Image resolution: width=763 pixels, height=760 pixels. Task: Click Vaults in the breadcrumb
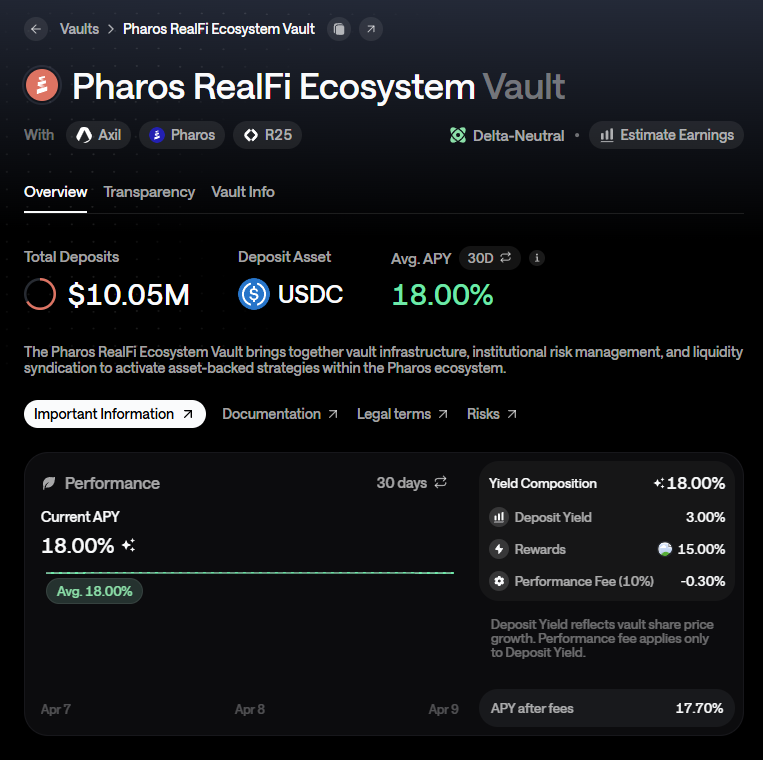click(x=79, y=29)
